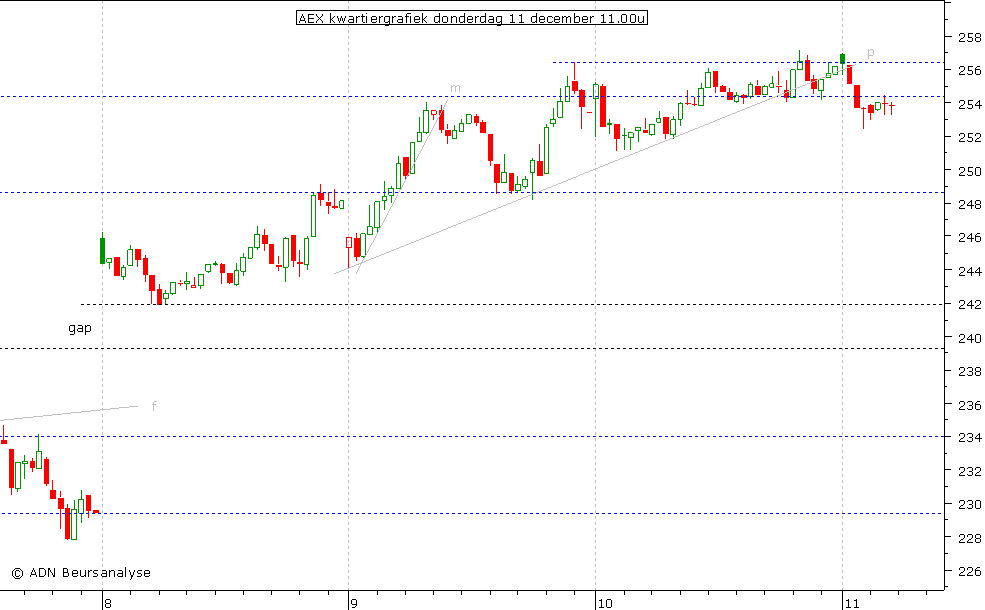Click the '232' price axis label
The height and width of the screenshot is (610, 985).
pyautogui.click(x=970, y=472)
